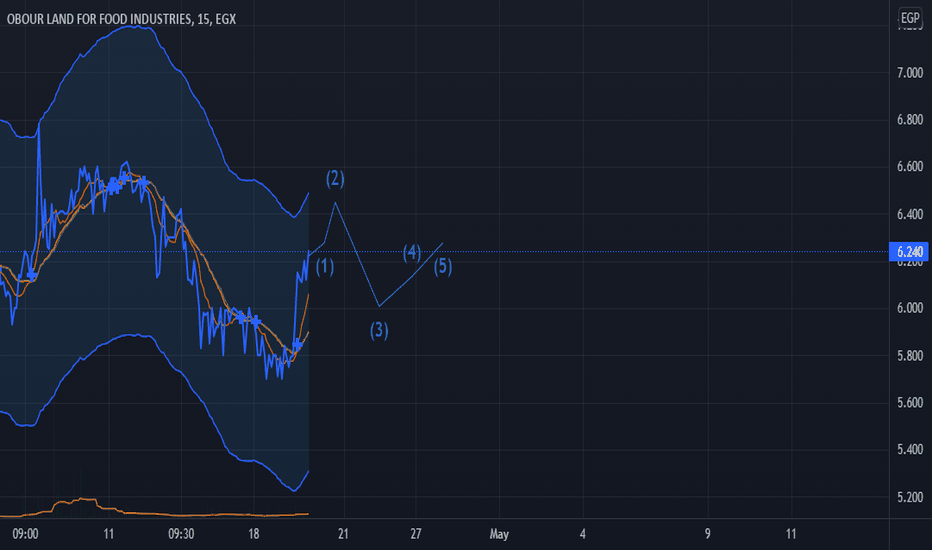The height and width of the screenshot is (550, 932).
Task: Click the 5.600 price axis label
Action: pyautogui.click(x=910, y=403)
